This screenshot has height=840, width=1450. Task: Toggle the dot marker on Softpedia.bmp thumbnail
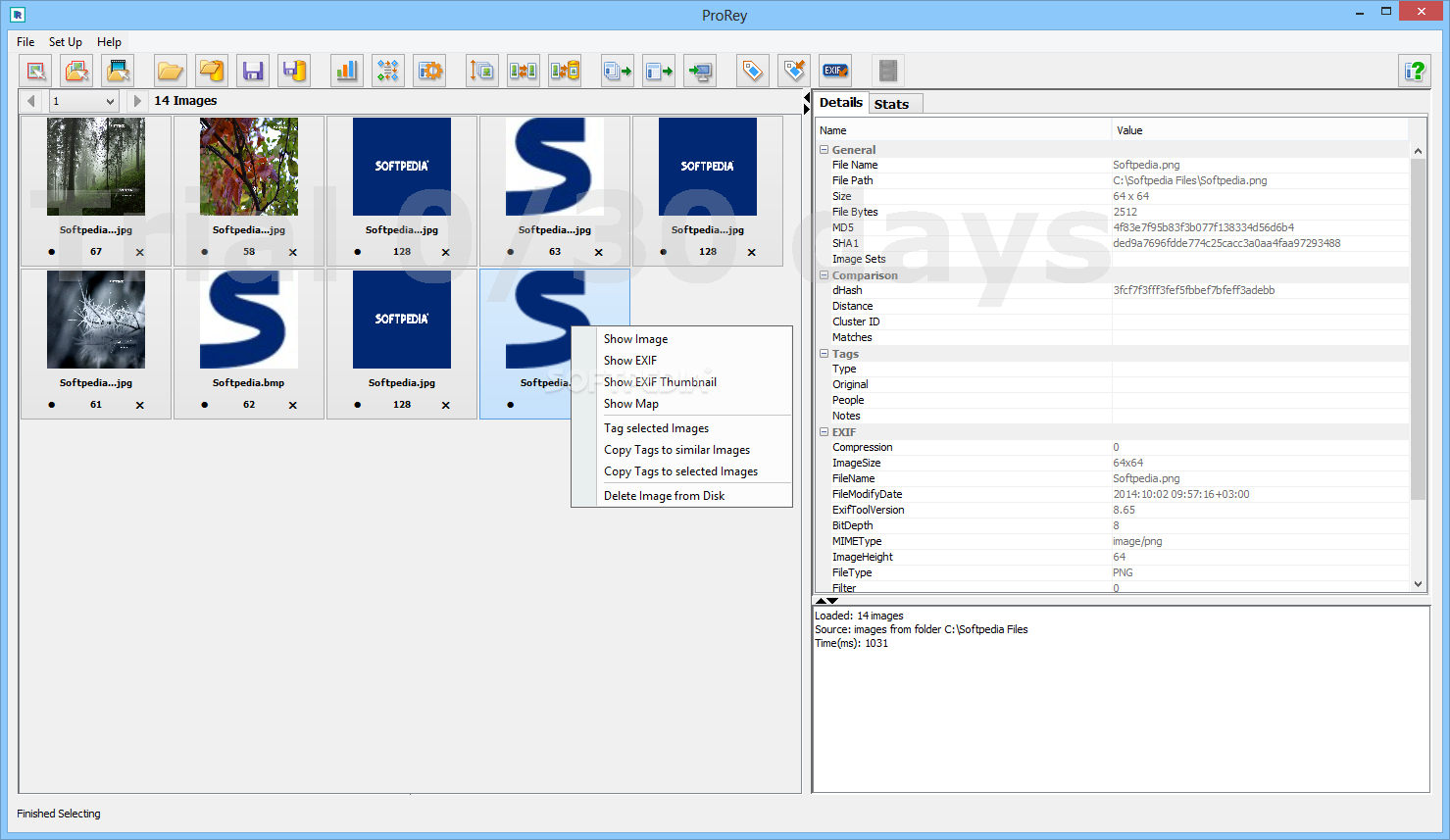tap(204, 405)
